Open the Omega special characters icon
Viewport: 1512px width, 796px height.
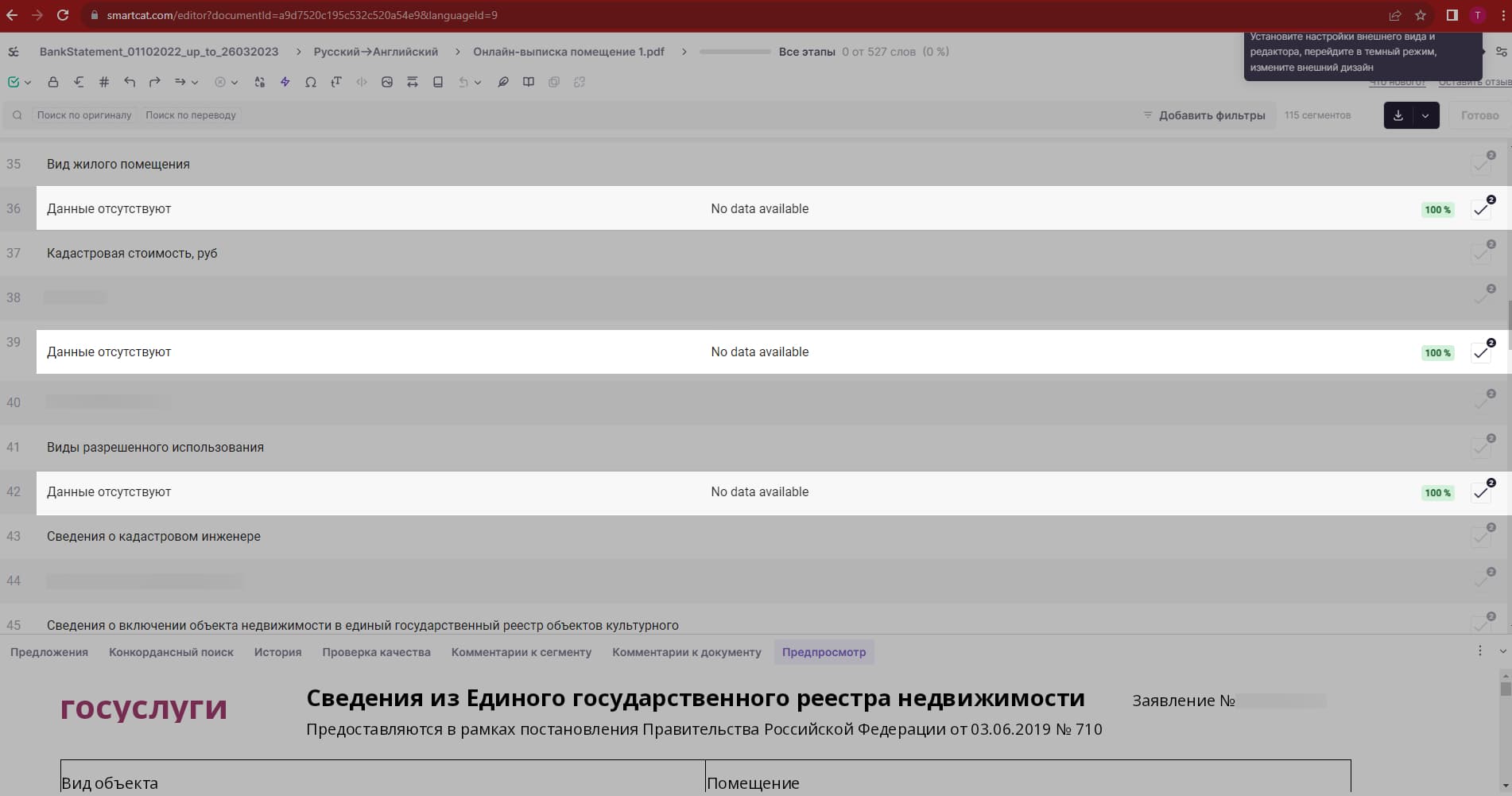click(311, 82)
